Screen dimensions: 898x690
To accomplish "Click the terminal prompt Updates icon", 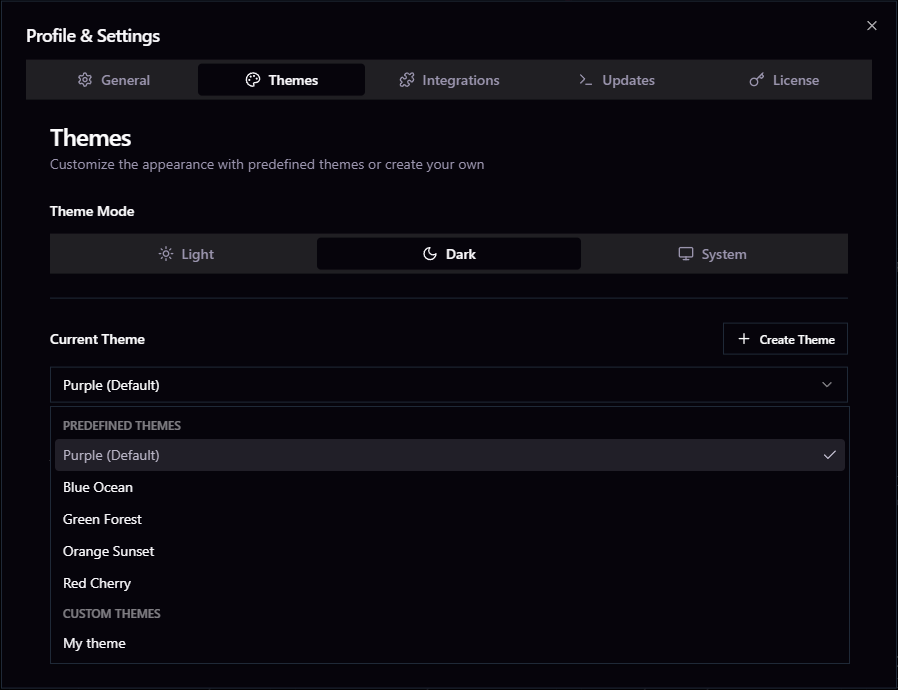I will 586,80.
